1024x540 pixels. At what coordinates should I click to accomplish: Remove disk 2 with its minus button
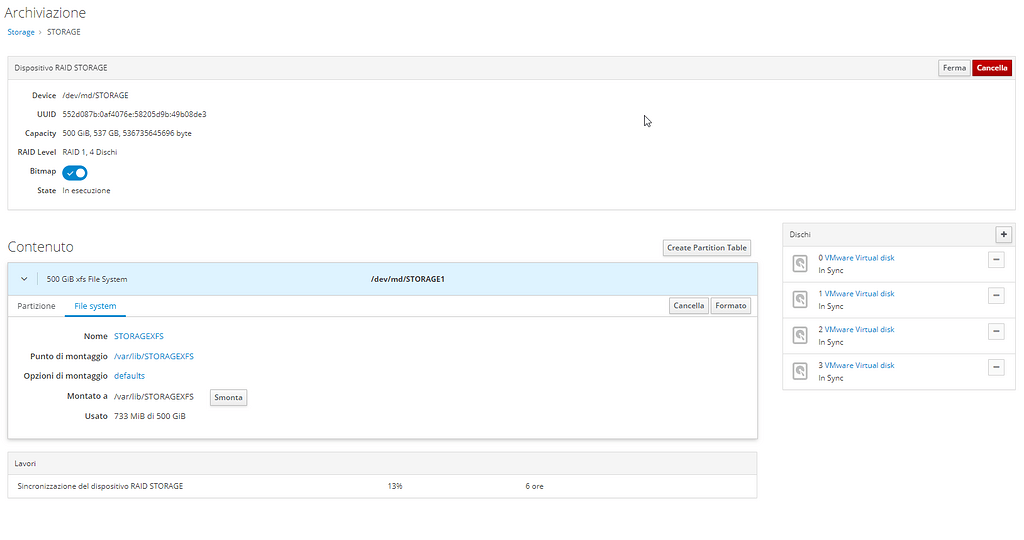[x=996, y=332]
